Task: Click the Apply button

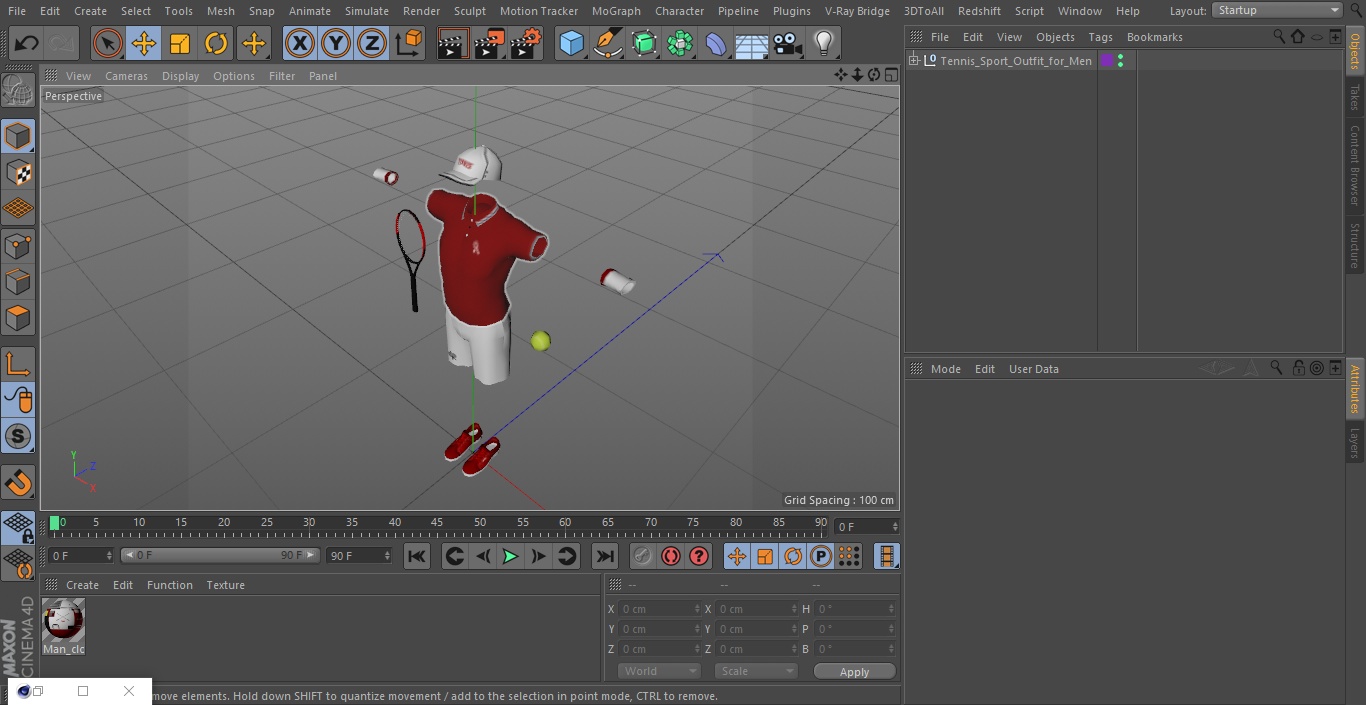Action: pyautogui.click(x=854, y=671)
